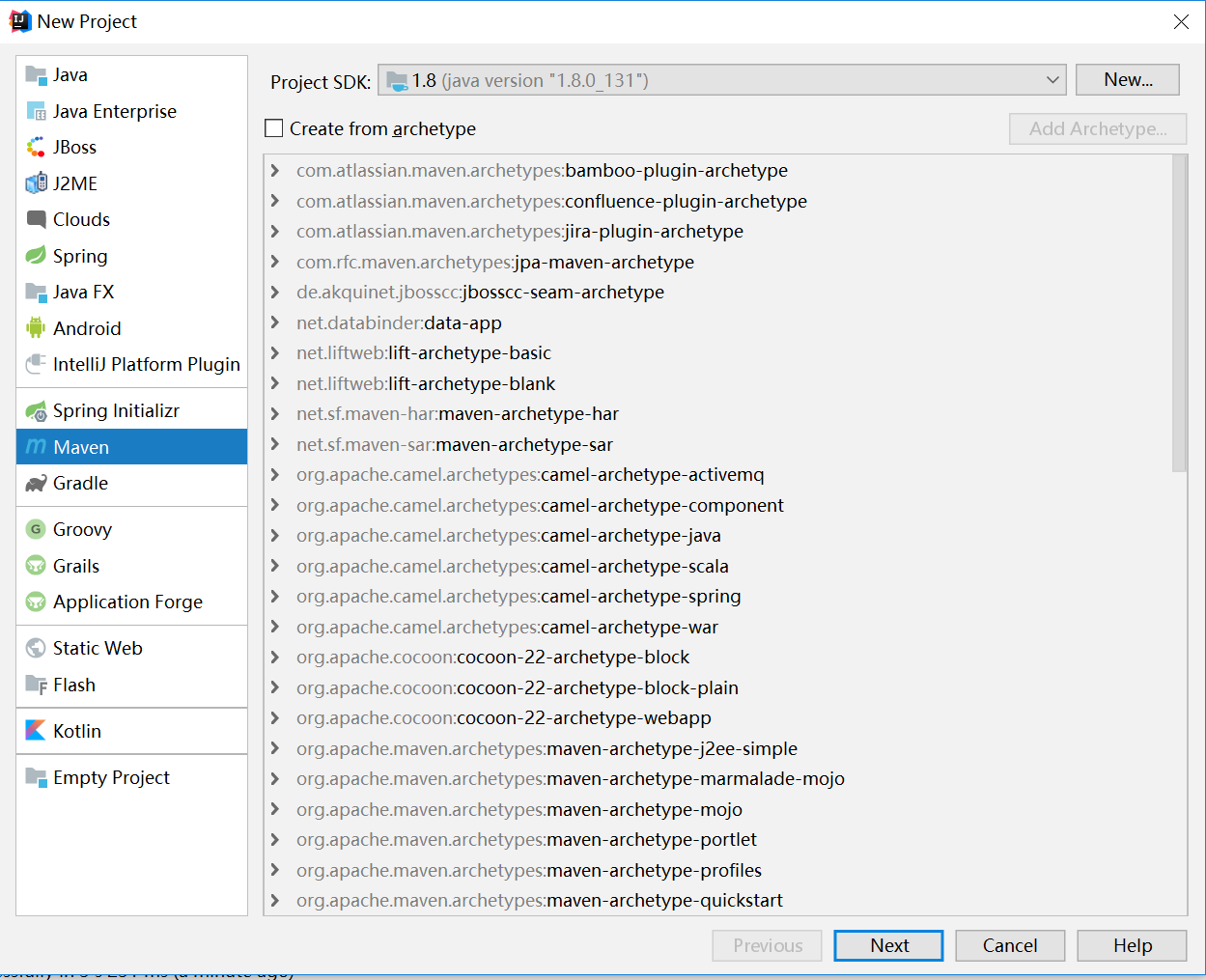Click the Maven 'm' icon
The image size is (1206, 980).
[x=36, y=446]
